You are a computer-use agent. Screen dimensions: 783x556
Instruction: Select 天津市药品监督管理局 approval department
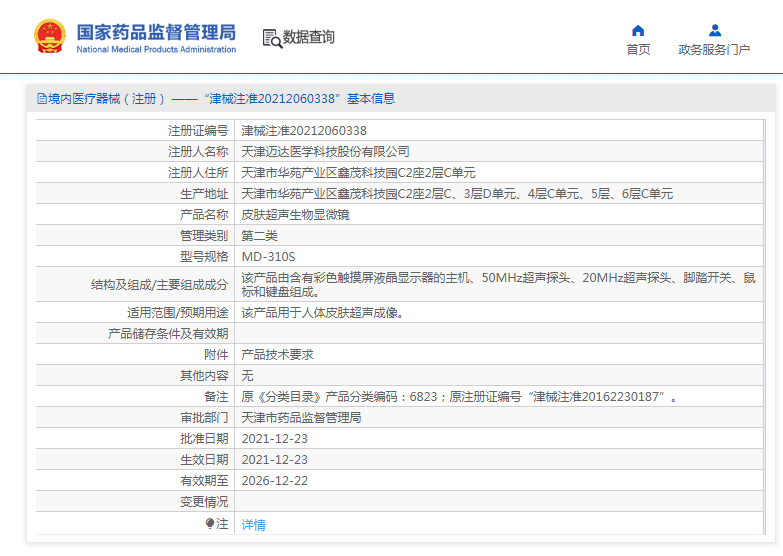coord(302,418)
